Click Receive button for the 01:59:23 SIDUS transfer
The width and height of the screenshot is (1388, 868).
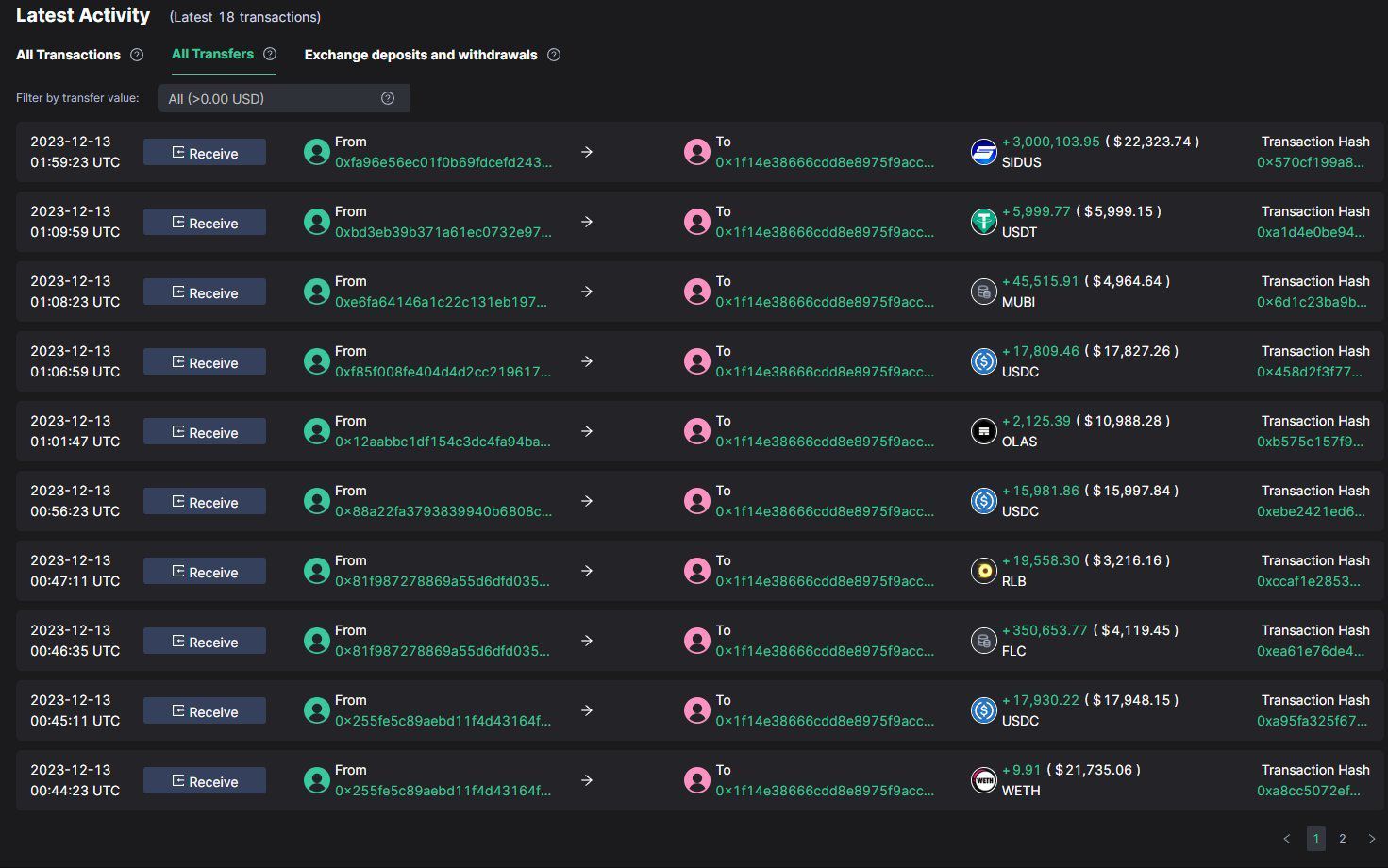pyautogui.click(x=205, y=153)
